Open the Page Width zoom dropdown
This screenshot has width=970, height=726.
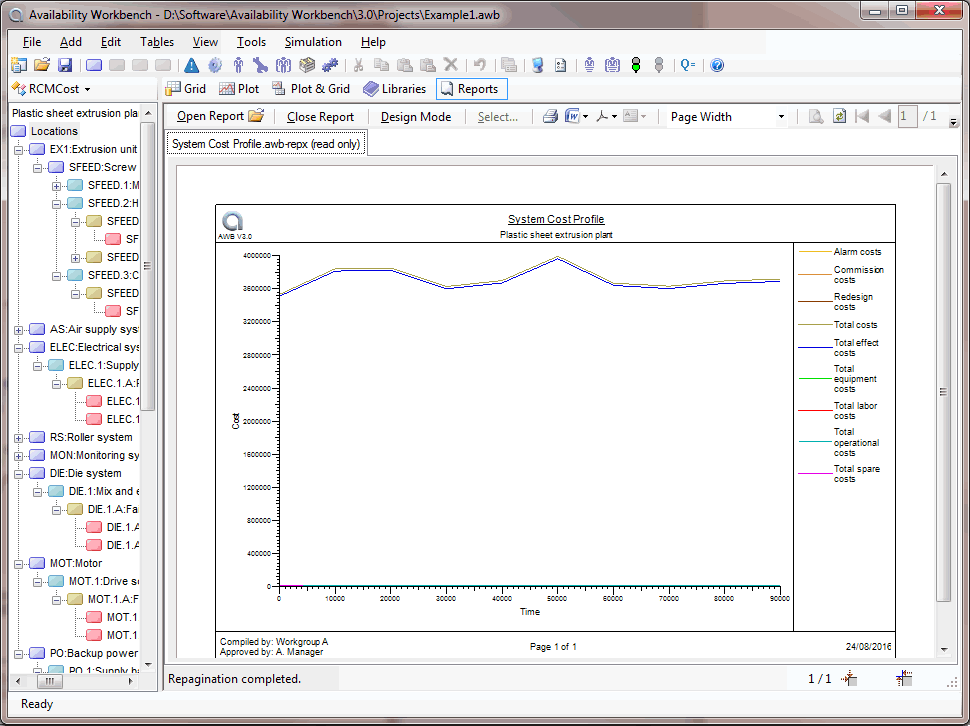[x=781, y=117]
